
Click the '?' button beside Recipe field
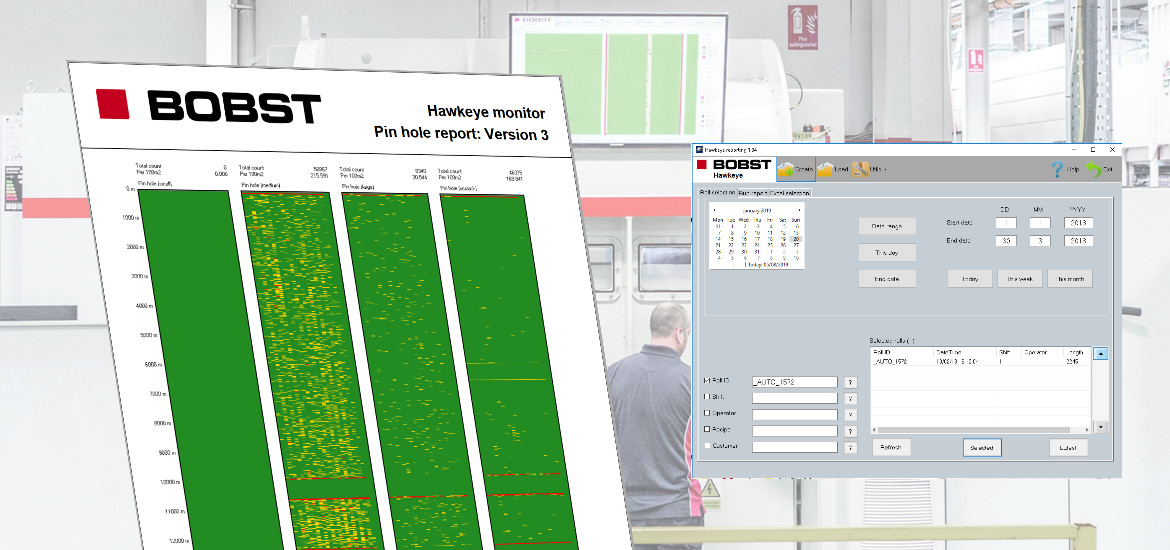[851, 431]
